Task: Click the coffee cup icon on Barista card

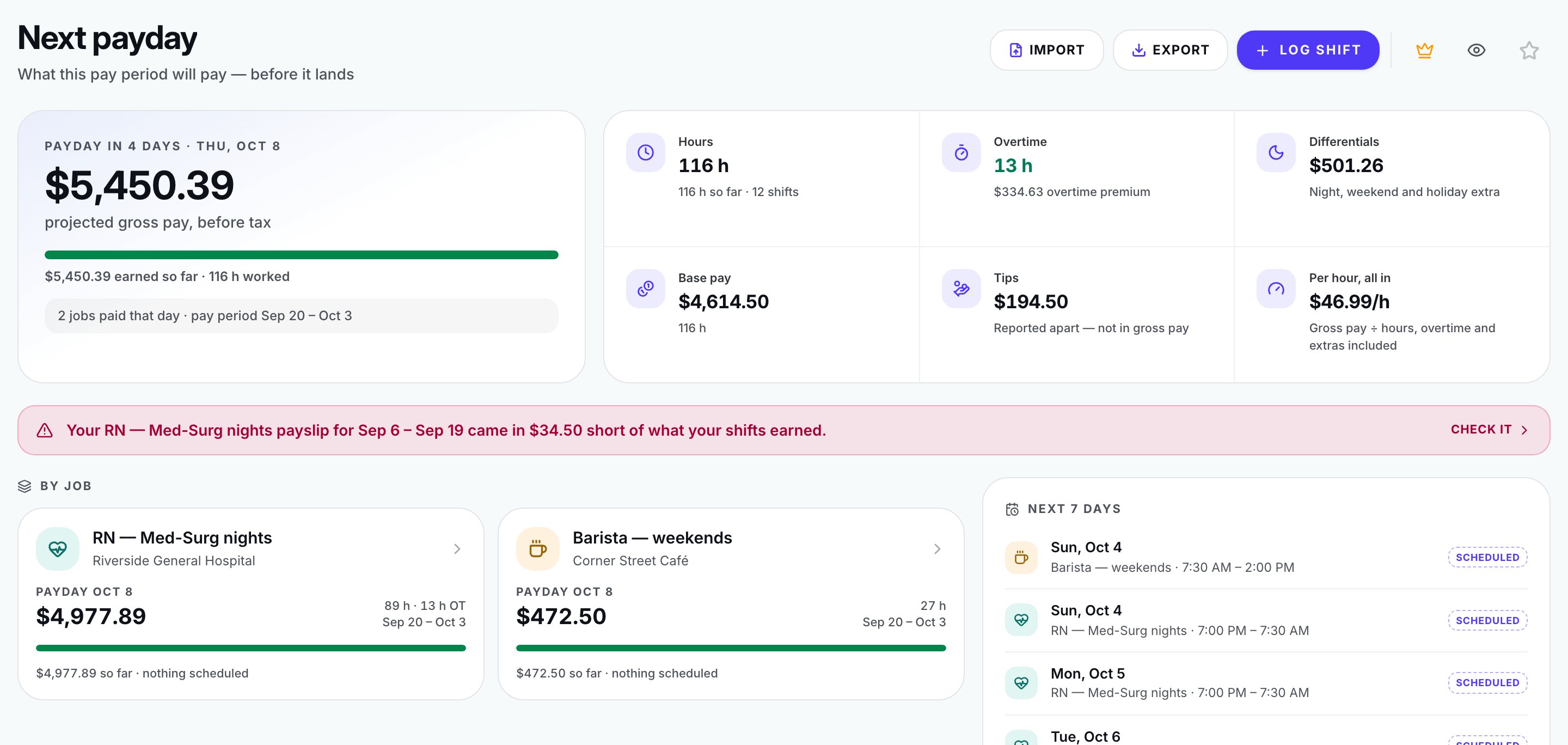Action: (x=537, y=549)
